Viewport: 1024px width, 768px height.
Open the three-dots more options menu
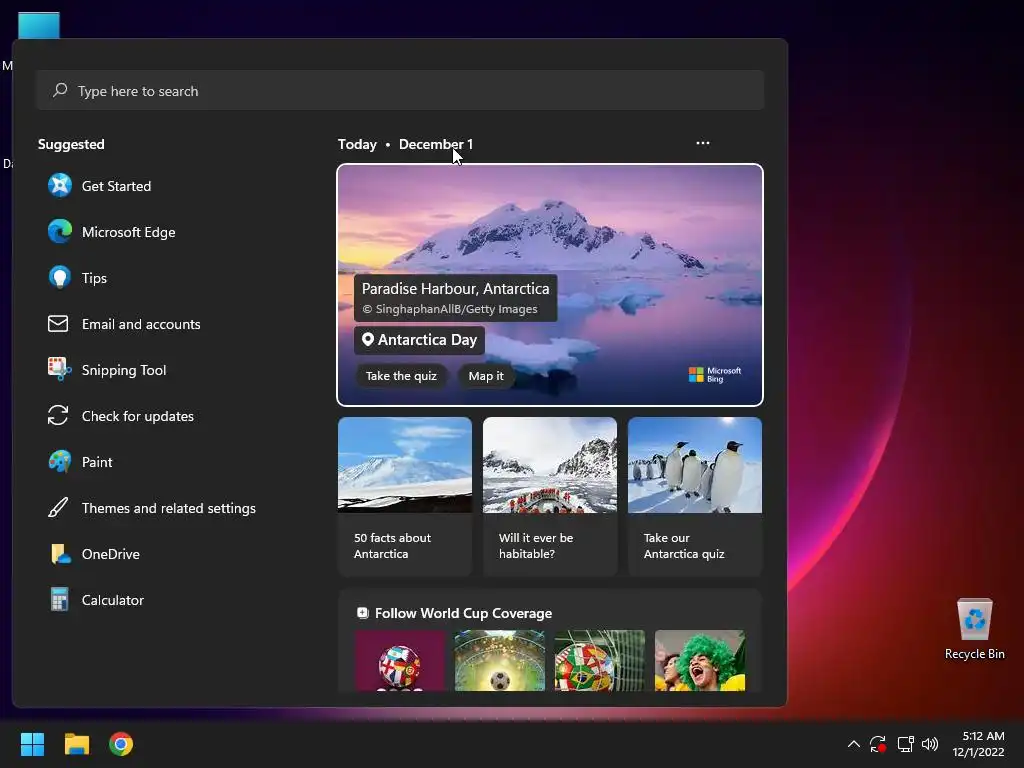(x=703, y=143)
